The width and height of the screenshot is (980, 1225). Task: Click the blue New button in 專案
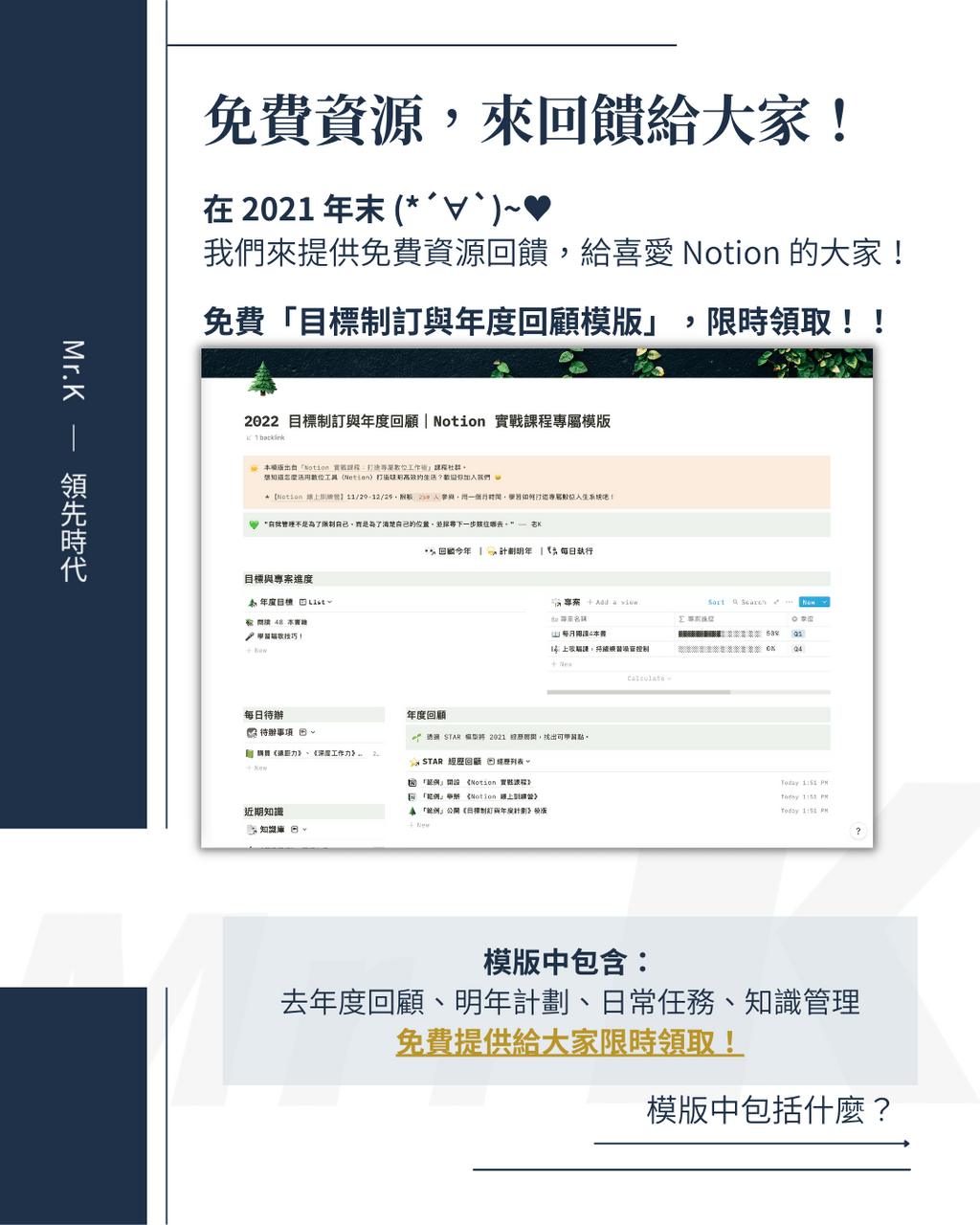(809, 602)
